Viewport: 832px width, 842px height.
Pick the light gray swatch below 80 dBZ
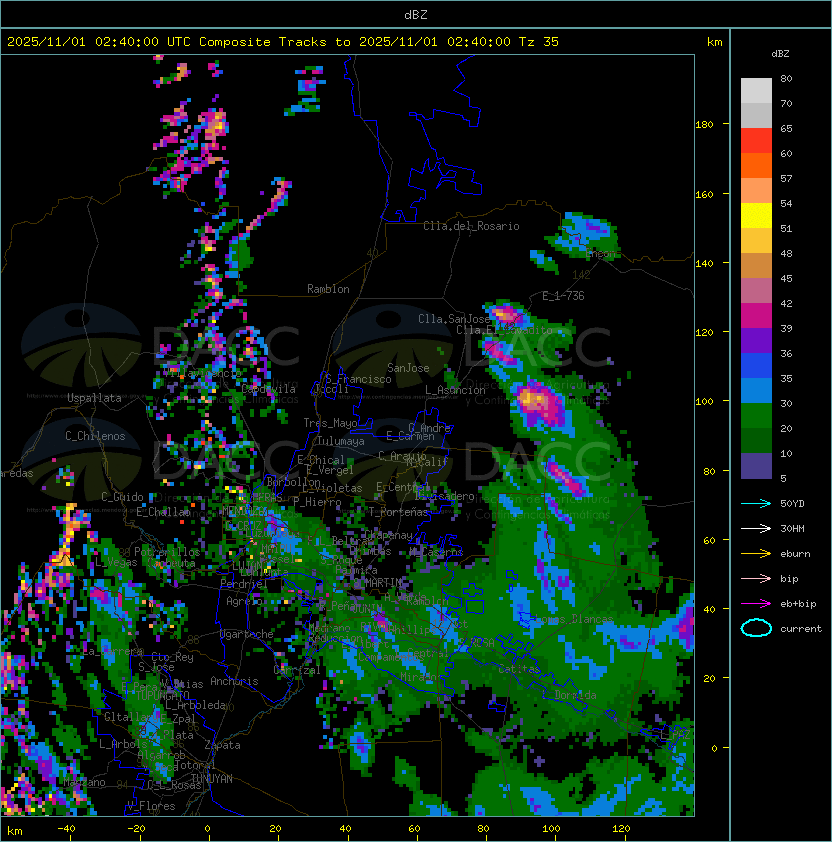pos(756,91)
